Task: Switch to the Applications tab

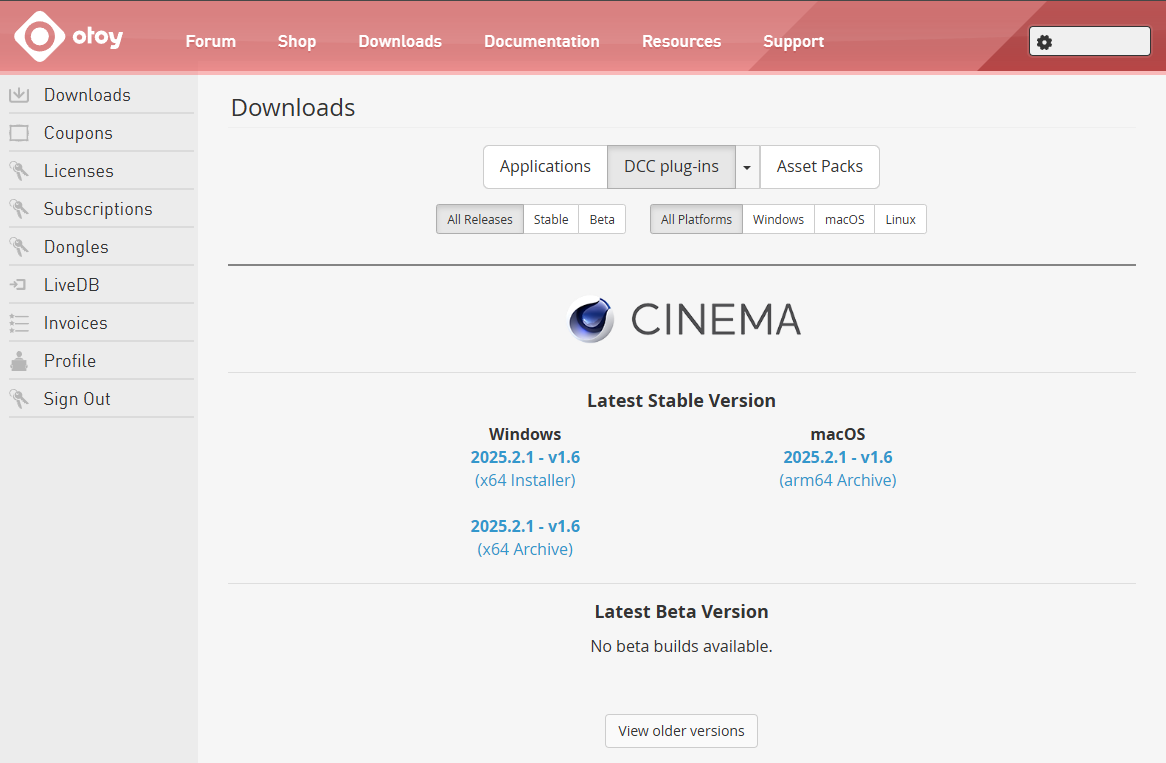Action: click(545, 167)
